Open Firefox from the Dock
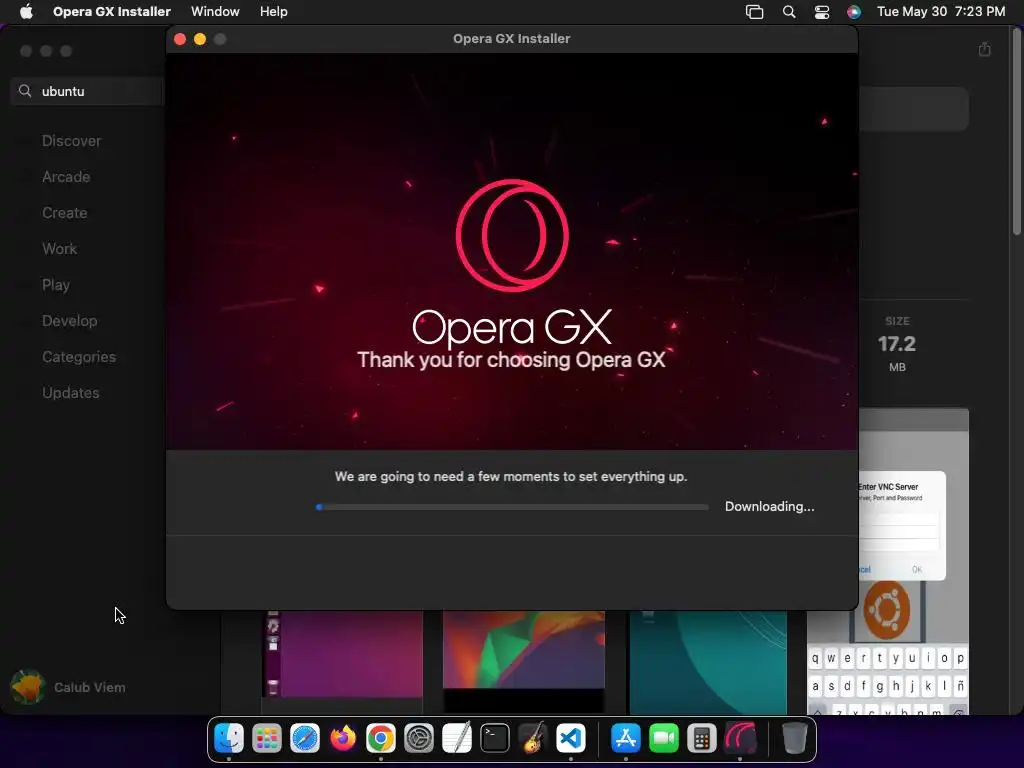The image size is (1024, 768). [343, 739]
